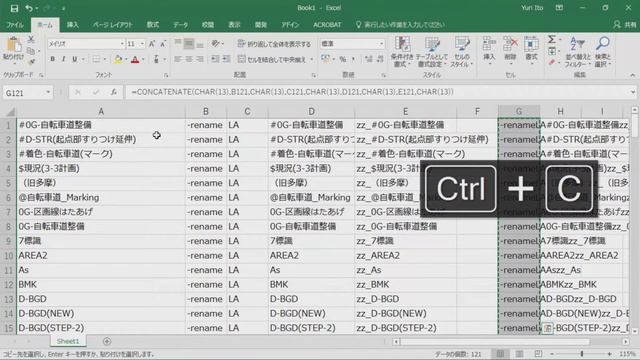The image size is (640, 360).
Task: Open the font size dropdown showing 11
Action: point(142,44)
